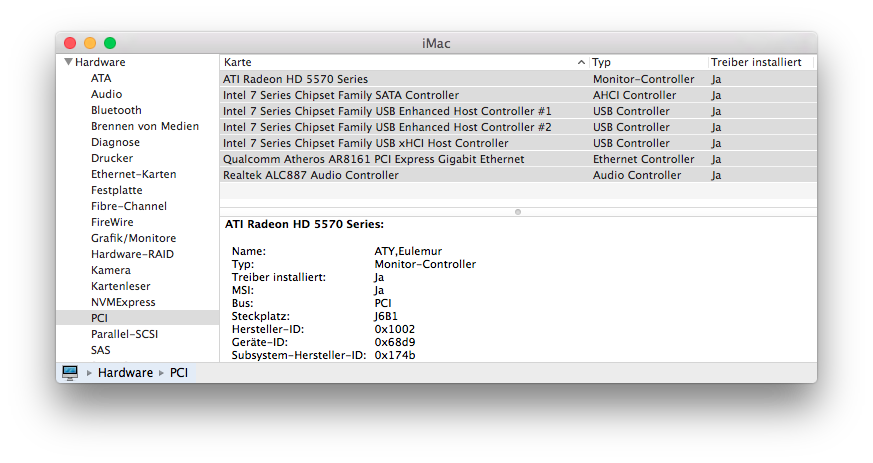873x463 pixels.
Task: Click the split pane divider handle
Action: (x=517, y=212)
